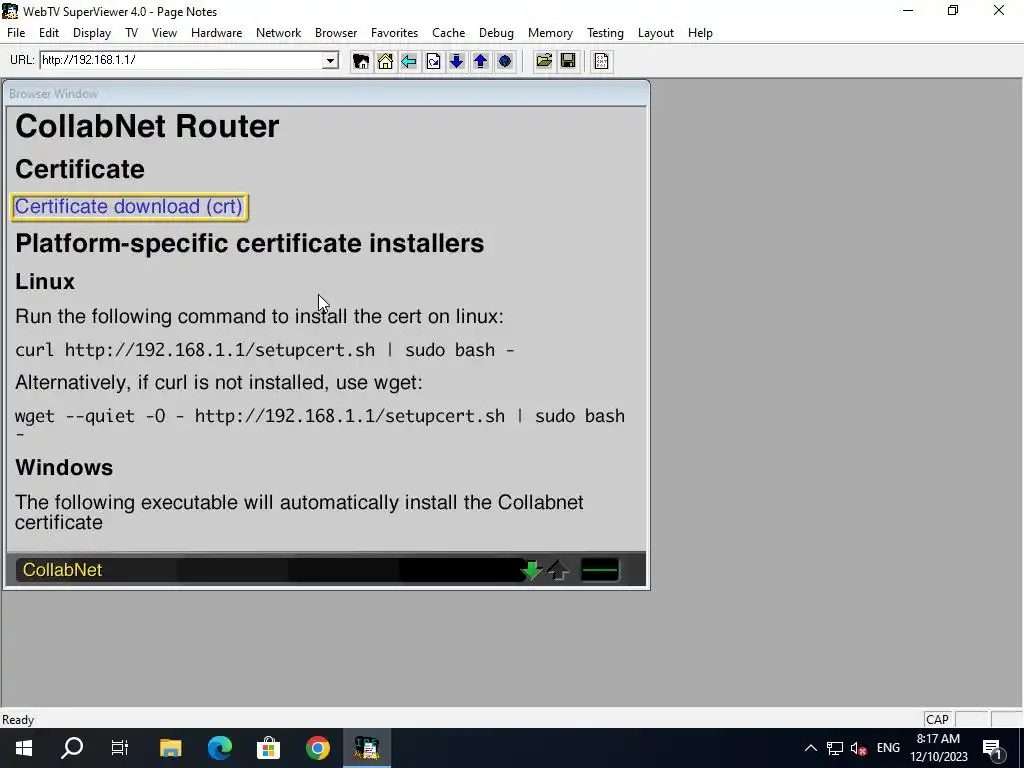1024x768 pixels.
Task: Click the muted volume tray icon
Action: pos(858,748)
